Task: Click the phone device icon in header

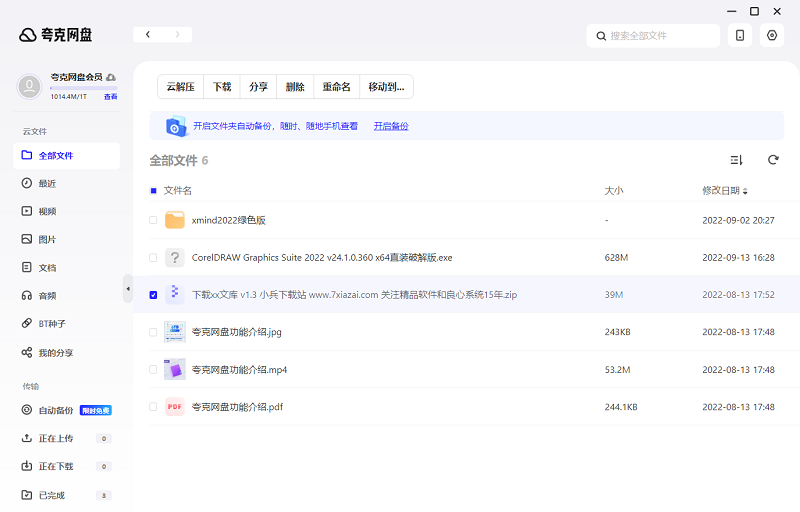Action: click(740, 35)
